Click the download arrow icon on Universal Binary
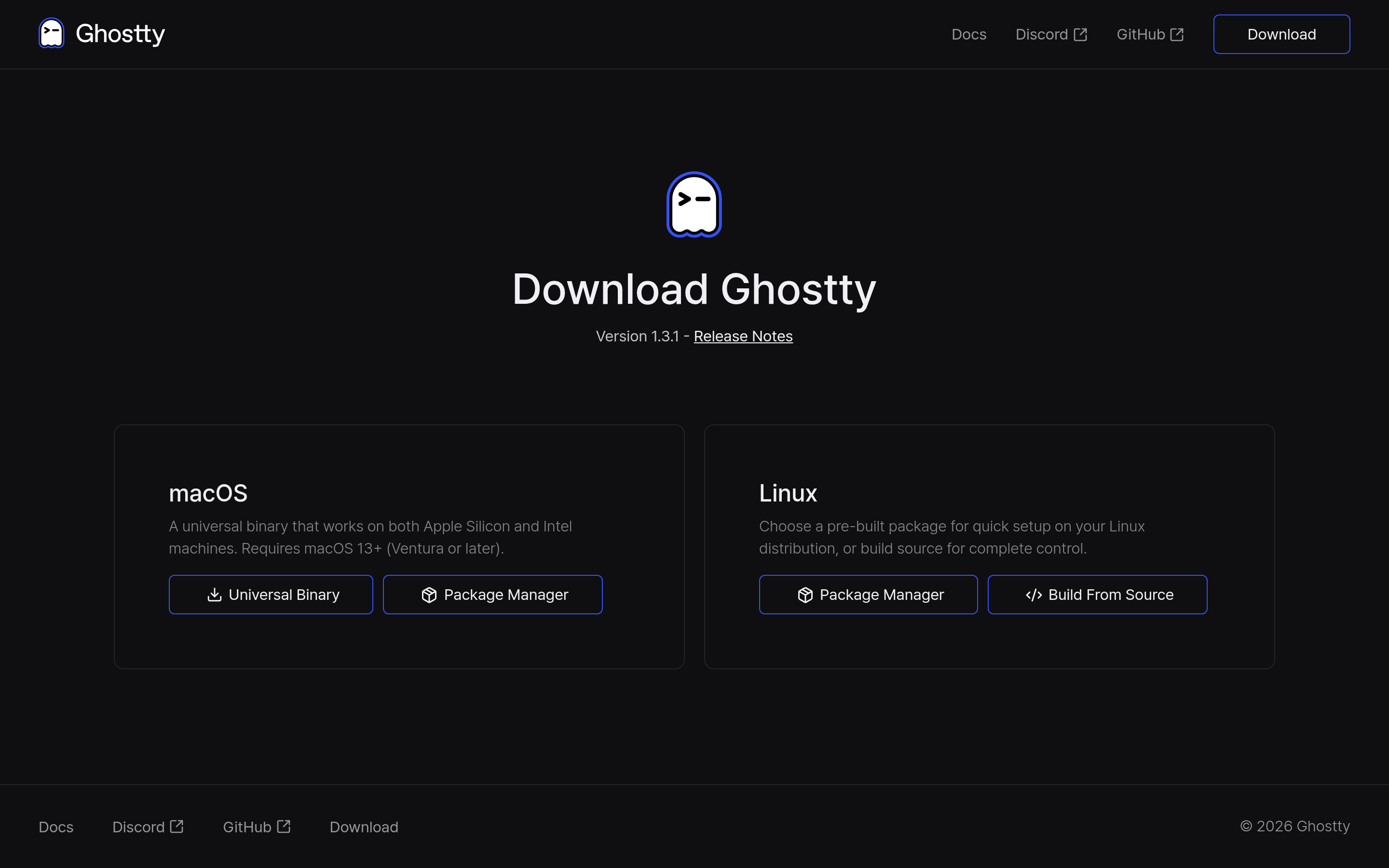 pos(214,595)
